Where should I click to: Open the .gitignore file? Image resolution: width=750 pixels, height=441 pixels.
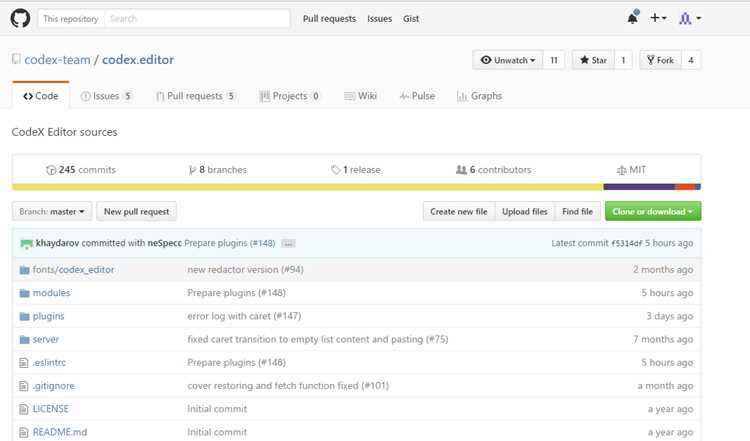click(x=53, y=386)
